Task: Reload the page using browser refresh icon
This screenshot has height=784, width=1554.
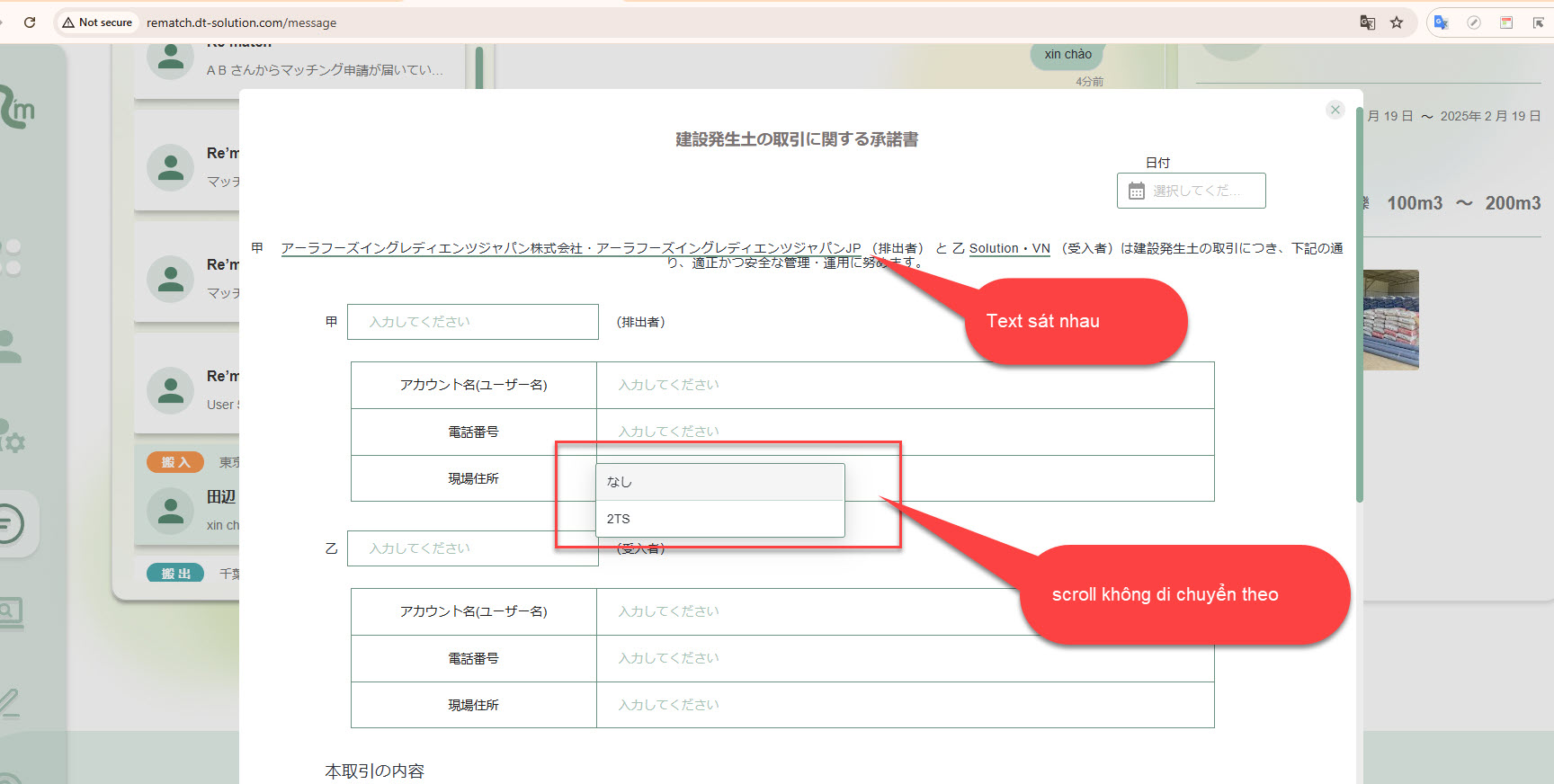Action: [30, 22]
